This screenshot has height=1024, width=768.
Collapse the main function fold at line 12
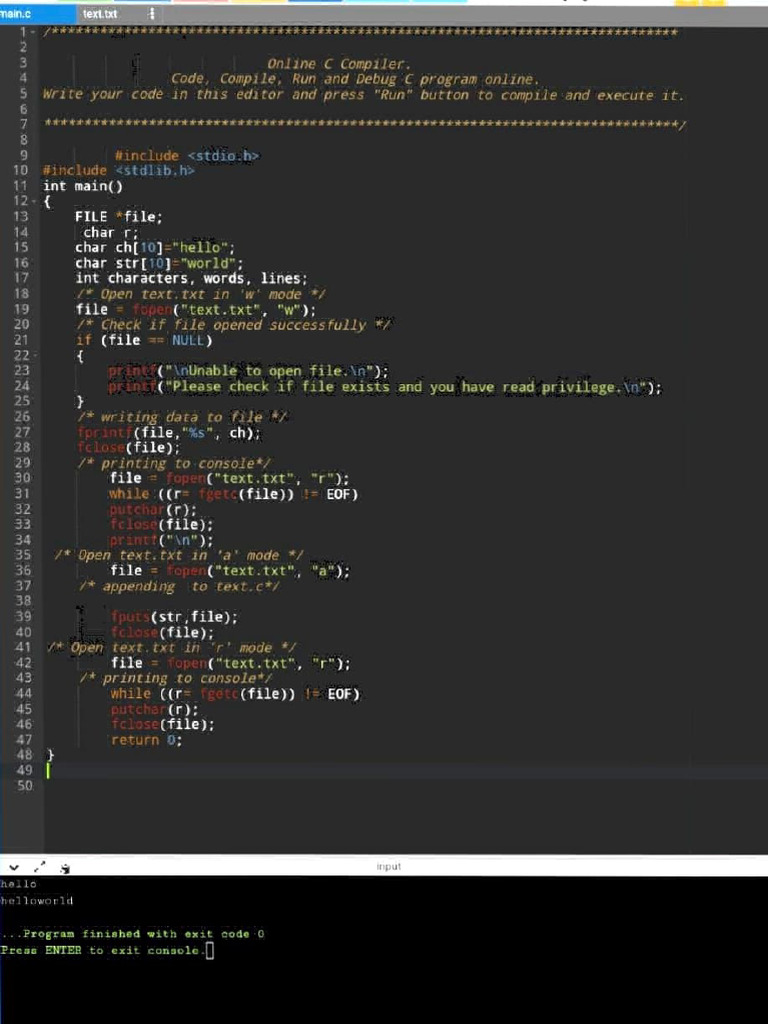[x=34, y=201]
